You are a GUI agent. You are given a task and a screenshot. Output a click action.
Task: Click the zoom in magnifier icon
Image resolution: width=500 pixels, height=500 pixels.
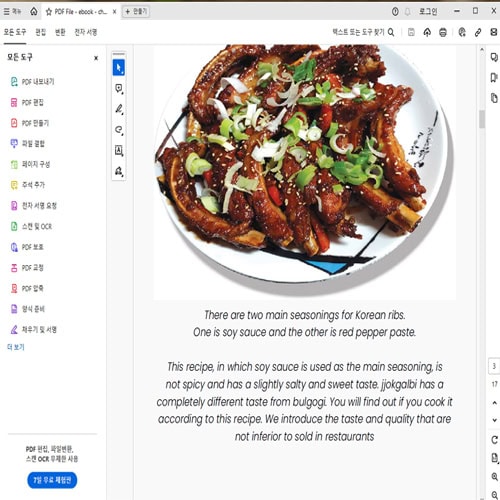pos(494,477)
